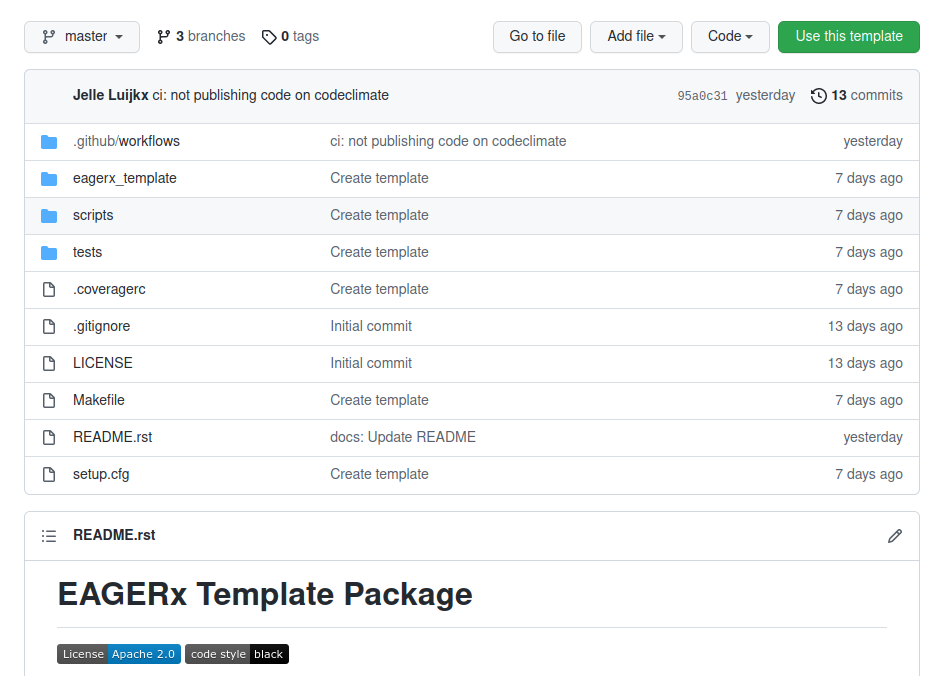Click the tags icon next to 0 tags
The width and height of the screenshot is (931, 676).
click(x=269, y=37)
